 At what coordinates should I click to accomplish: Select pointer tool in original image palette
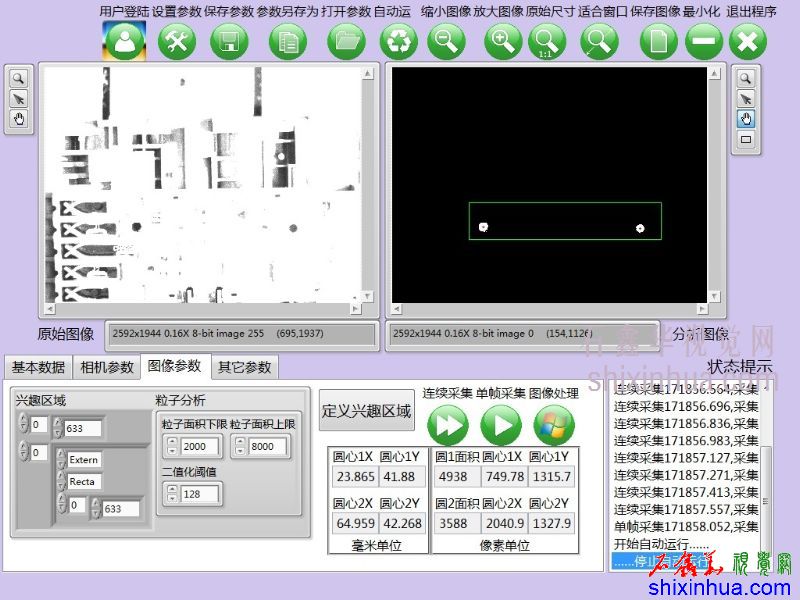[x=18, y=99]
